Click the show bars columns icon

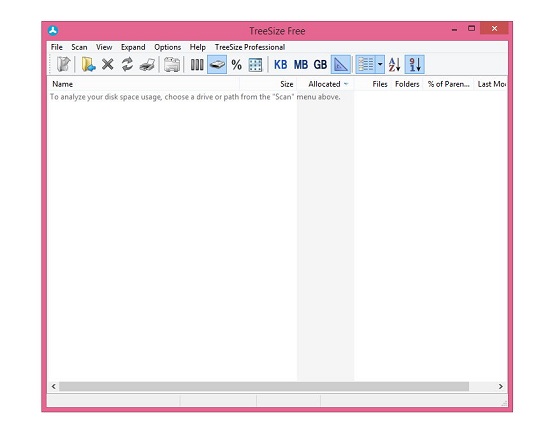(x=197, y=65)
